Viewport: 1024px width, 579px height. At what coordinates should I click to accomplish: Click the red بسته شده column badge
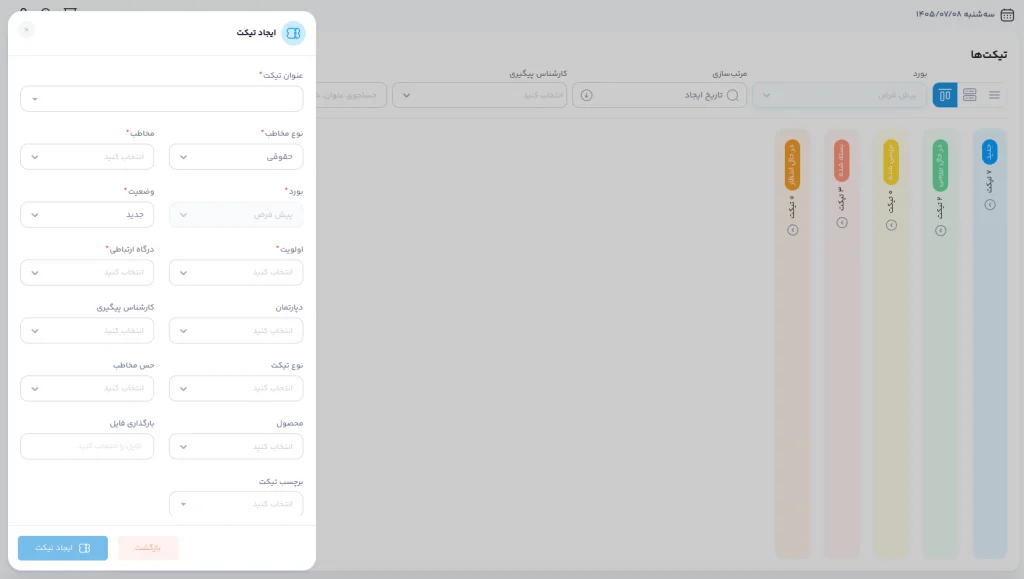pos(842,161)
